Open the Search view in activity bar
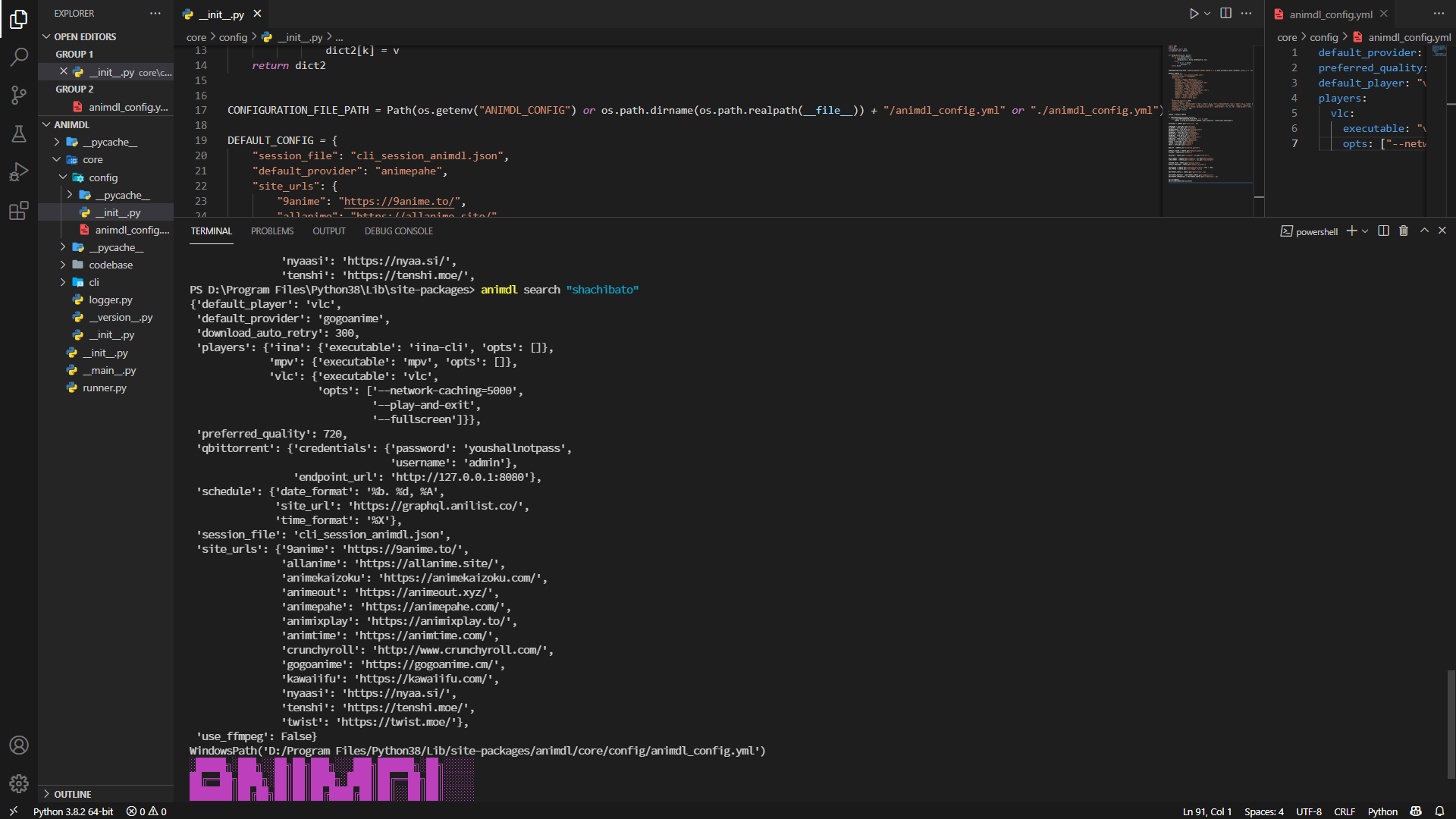 click(x=19, y=57)
